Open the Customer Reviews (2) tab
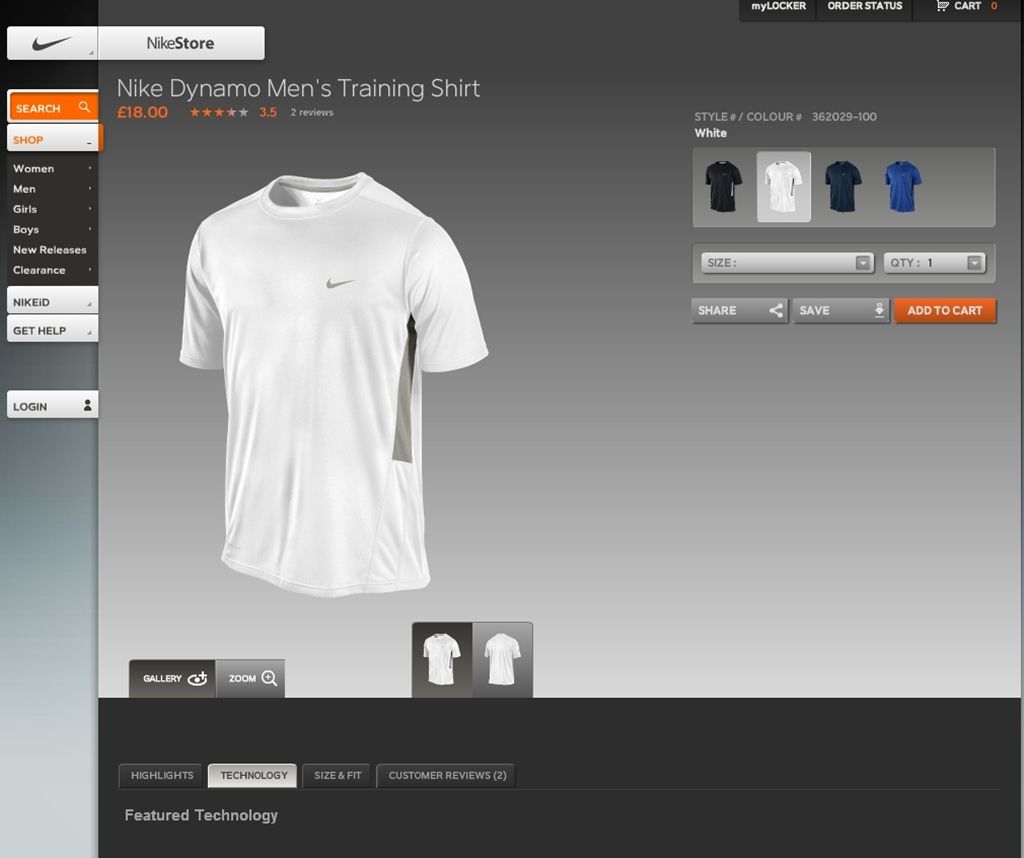1024x858 pixels. [447, 776]
